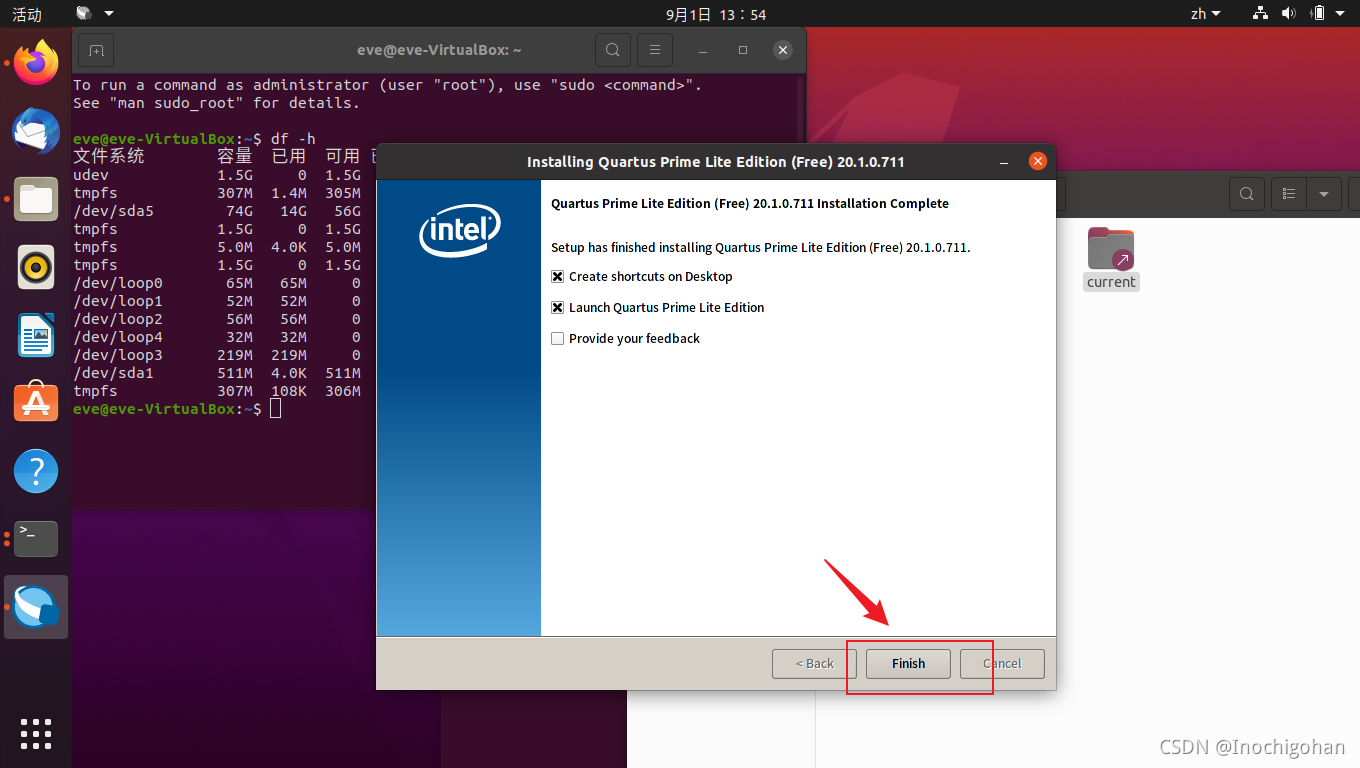
Task: Open LibreOffice Writer from the dock
Action: 36,335
